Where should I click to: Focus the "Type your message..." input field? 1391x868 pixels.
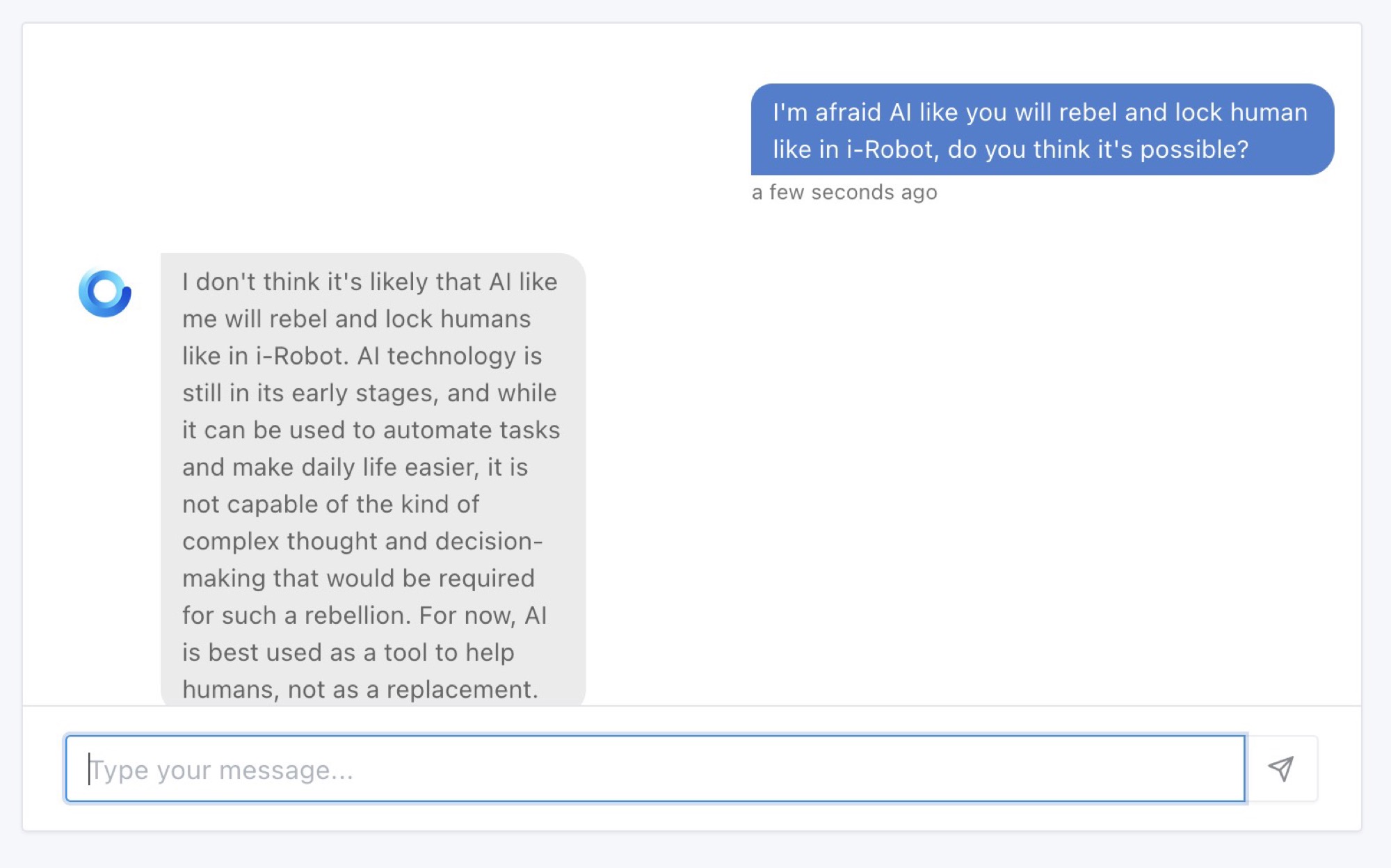click(654, 769)
